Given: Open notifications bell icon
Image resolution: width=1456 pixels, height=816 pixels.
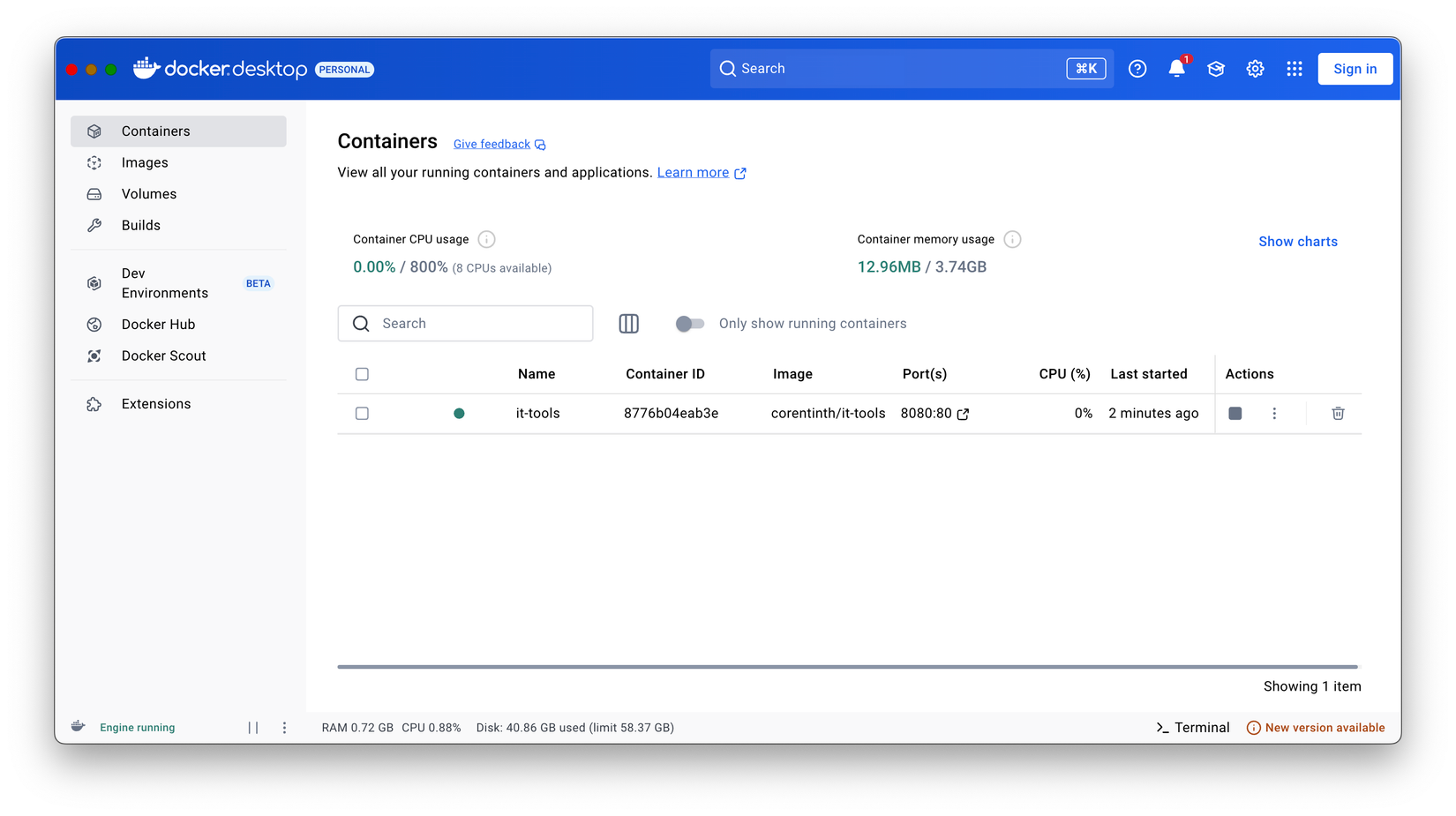Looking at the screenshot, I should 1176,69.
